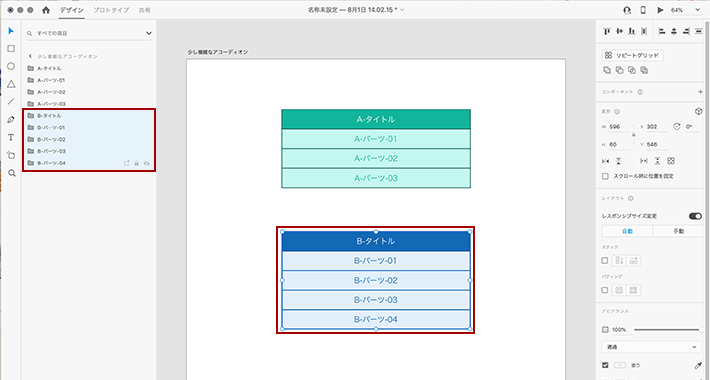Viewport: 710px width, 380px height.
Task: Click the rotation angle field
Action: click(x=692, y=127)
